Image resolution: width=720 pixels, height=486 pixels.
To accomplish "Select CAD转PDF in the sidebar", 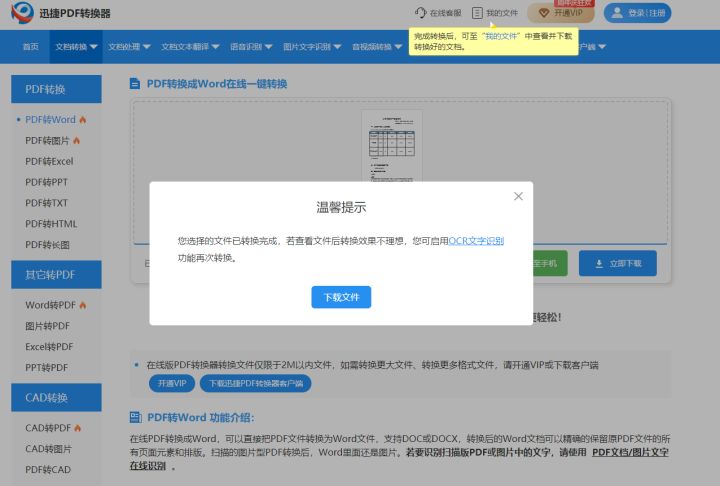I will [48, 428].
